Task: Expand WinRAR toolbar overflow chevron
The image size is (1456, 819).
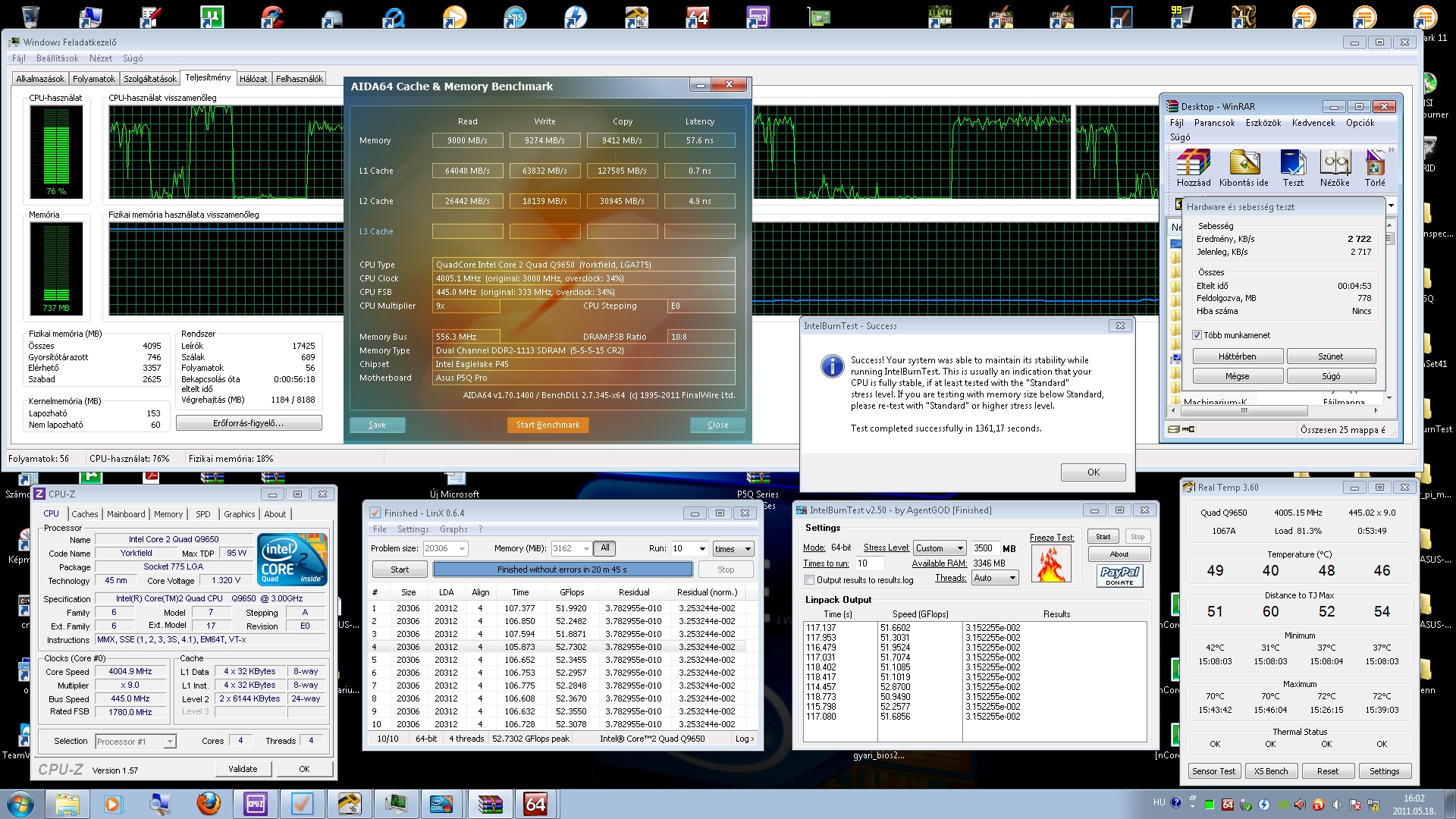Action: [x=1391, y=149]
